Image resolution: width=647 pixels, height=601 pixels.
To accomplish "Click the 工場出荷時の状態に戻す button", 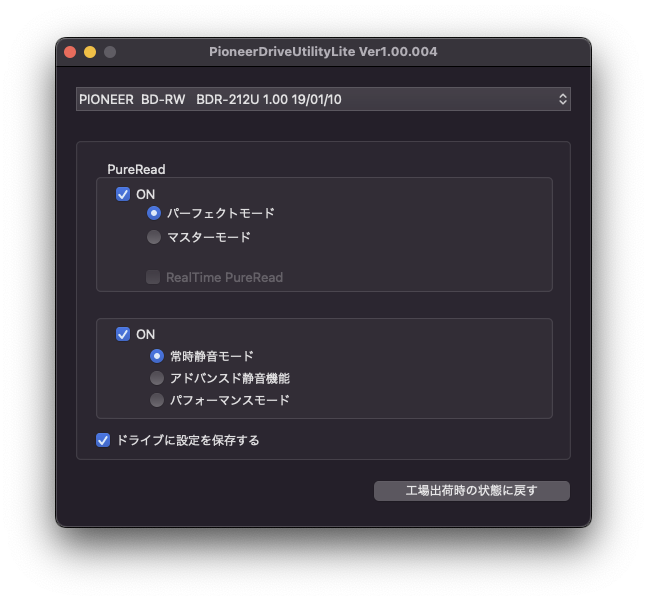I will (472, 490).
